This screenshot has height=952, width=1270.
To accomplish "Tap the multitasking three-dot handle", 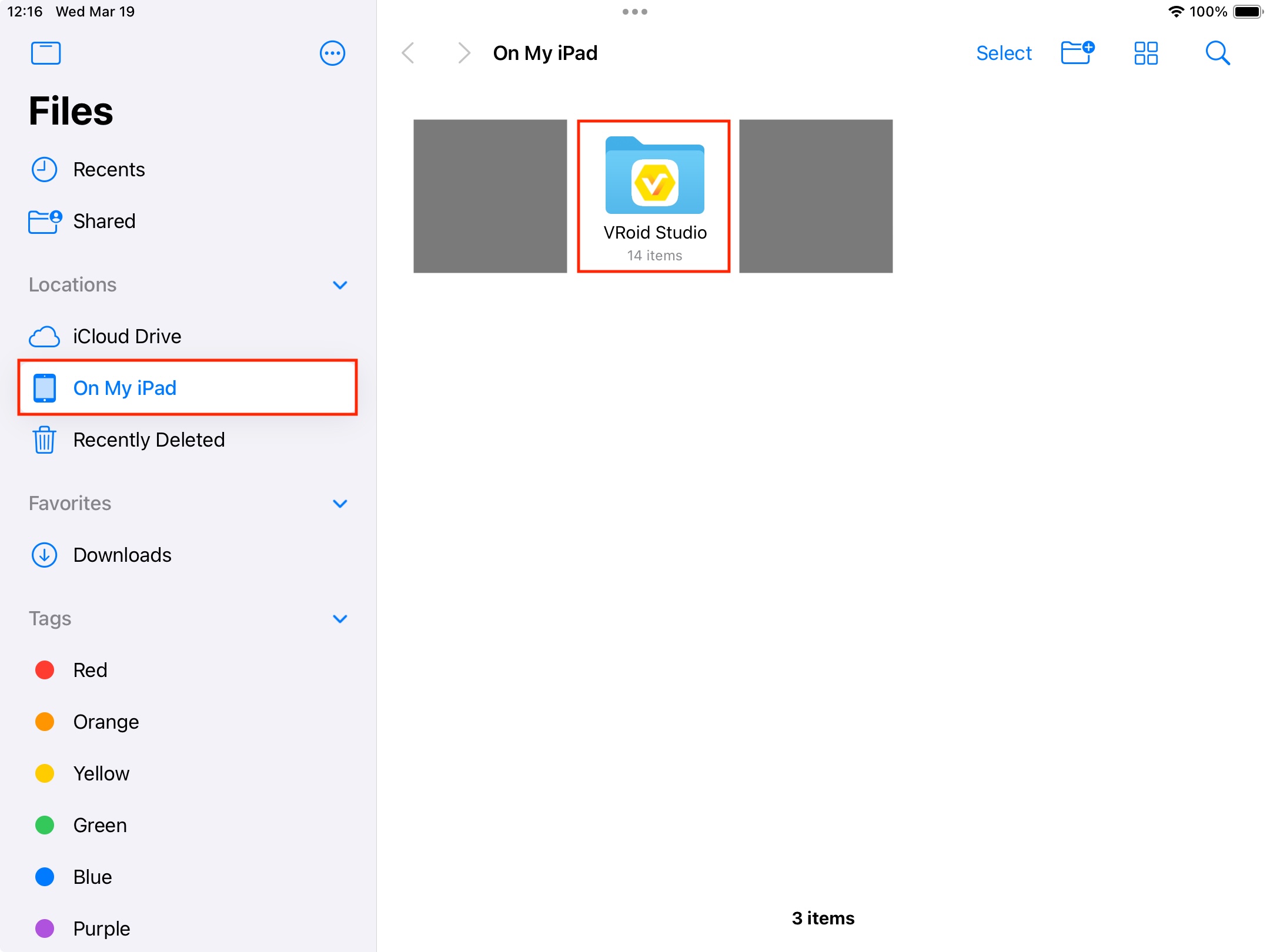I will pos(635,12).
